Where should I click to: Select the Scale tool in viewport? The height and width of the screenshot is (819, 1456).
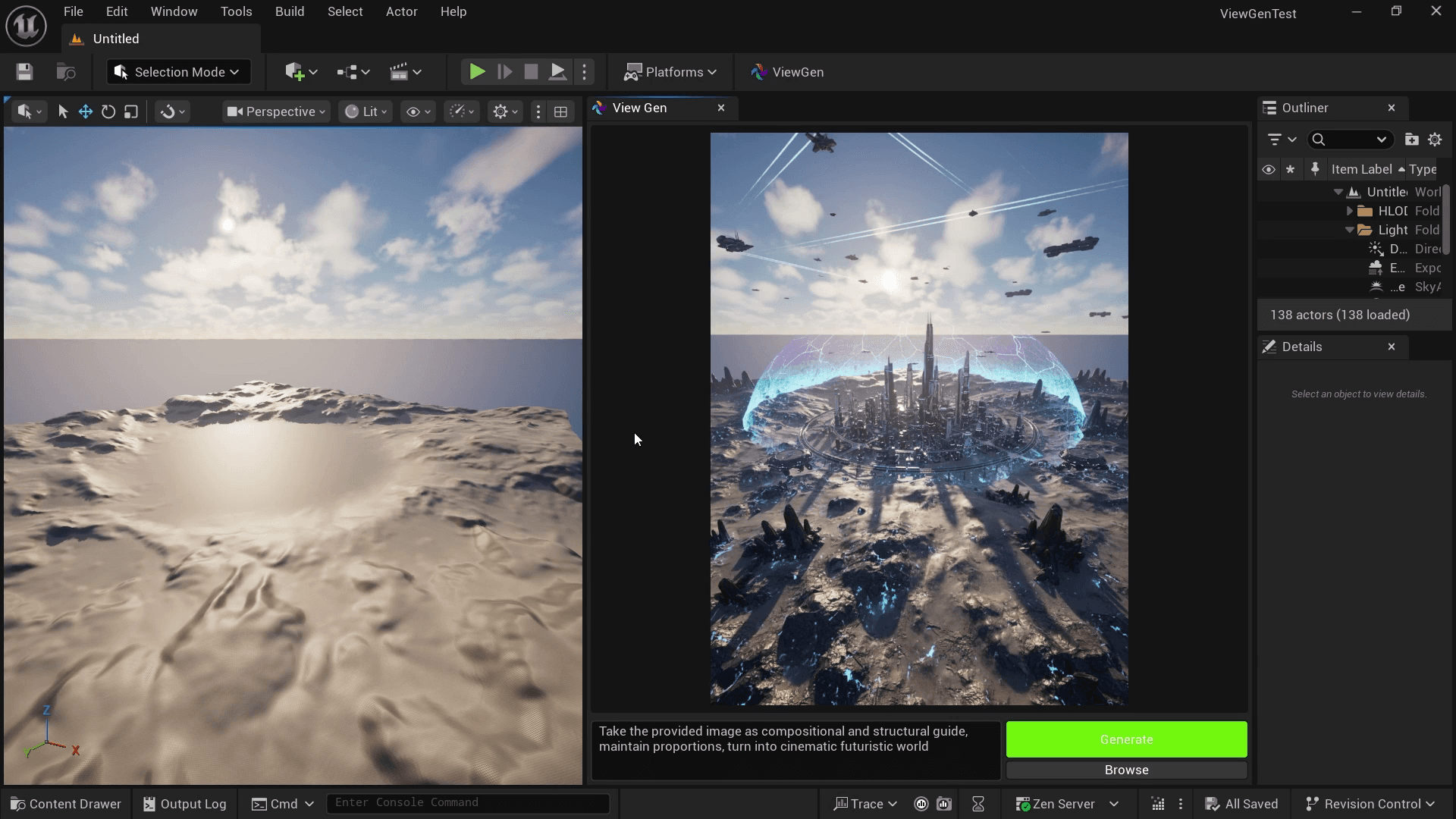pos(131,111)
